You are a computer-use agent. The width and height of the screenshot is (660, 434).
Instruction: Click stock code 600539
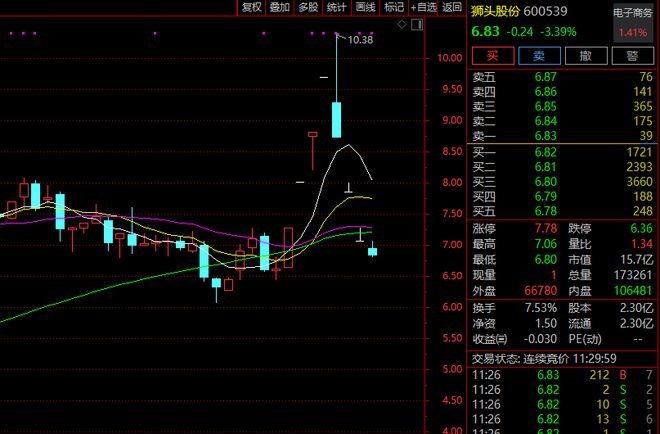pyautogui.click(x=546, y=11)
